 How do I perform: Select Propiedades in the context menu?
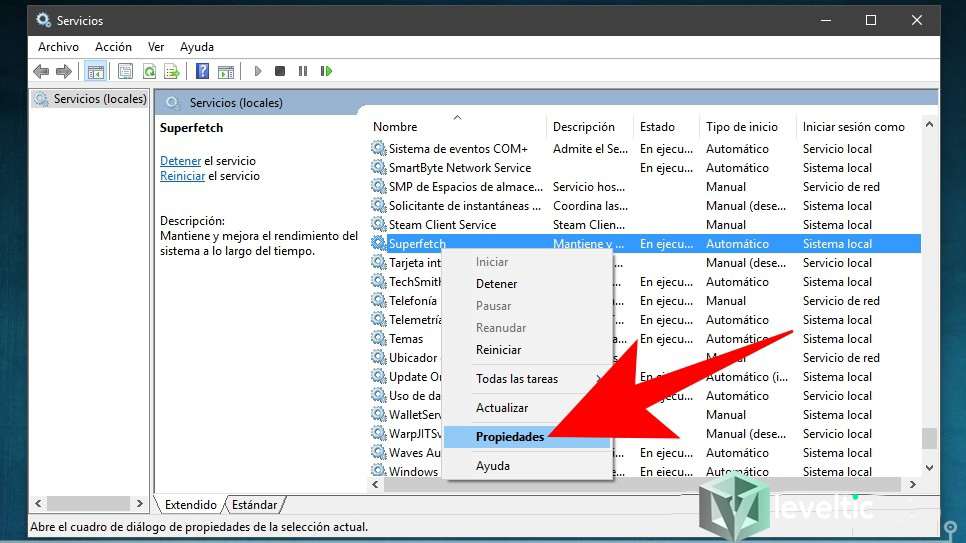(x=510, y=437)
